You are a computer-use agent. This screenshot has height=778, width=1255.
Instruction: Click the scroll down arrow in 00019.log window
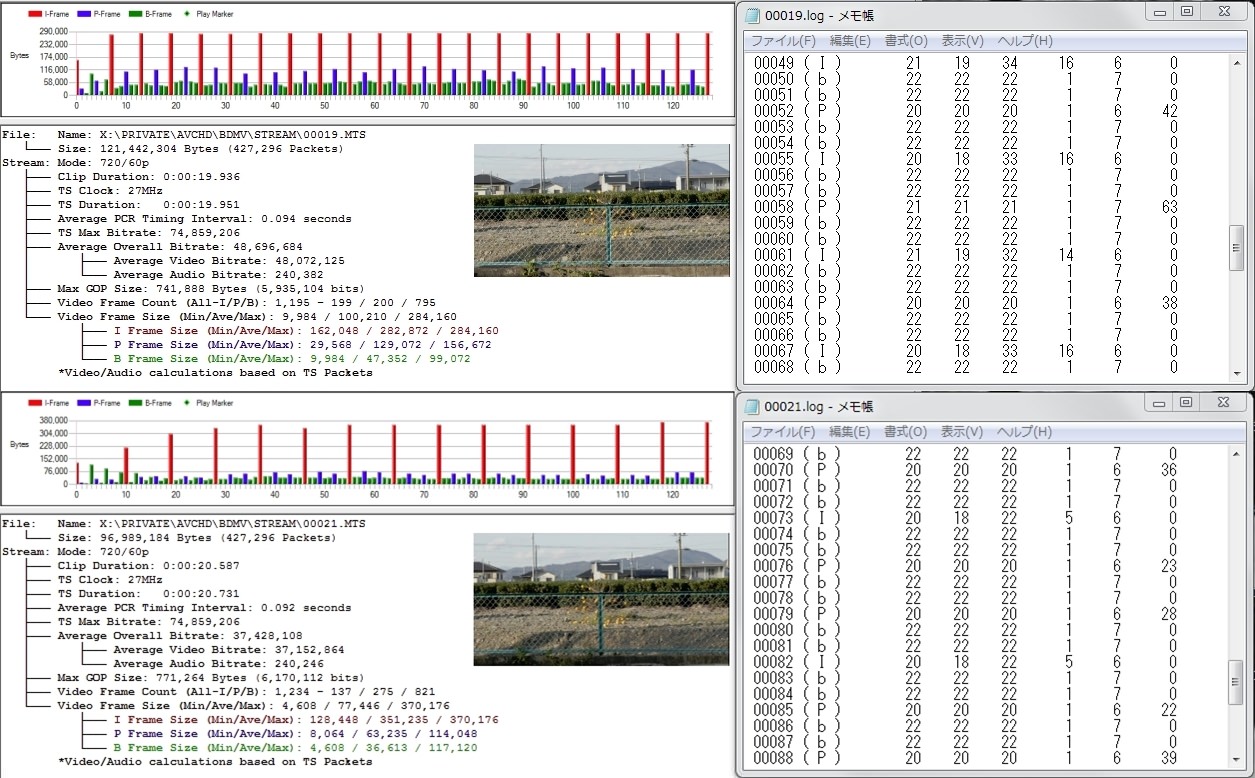[x=1237, y=374]
